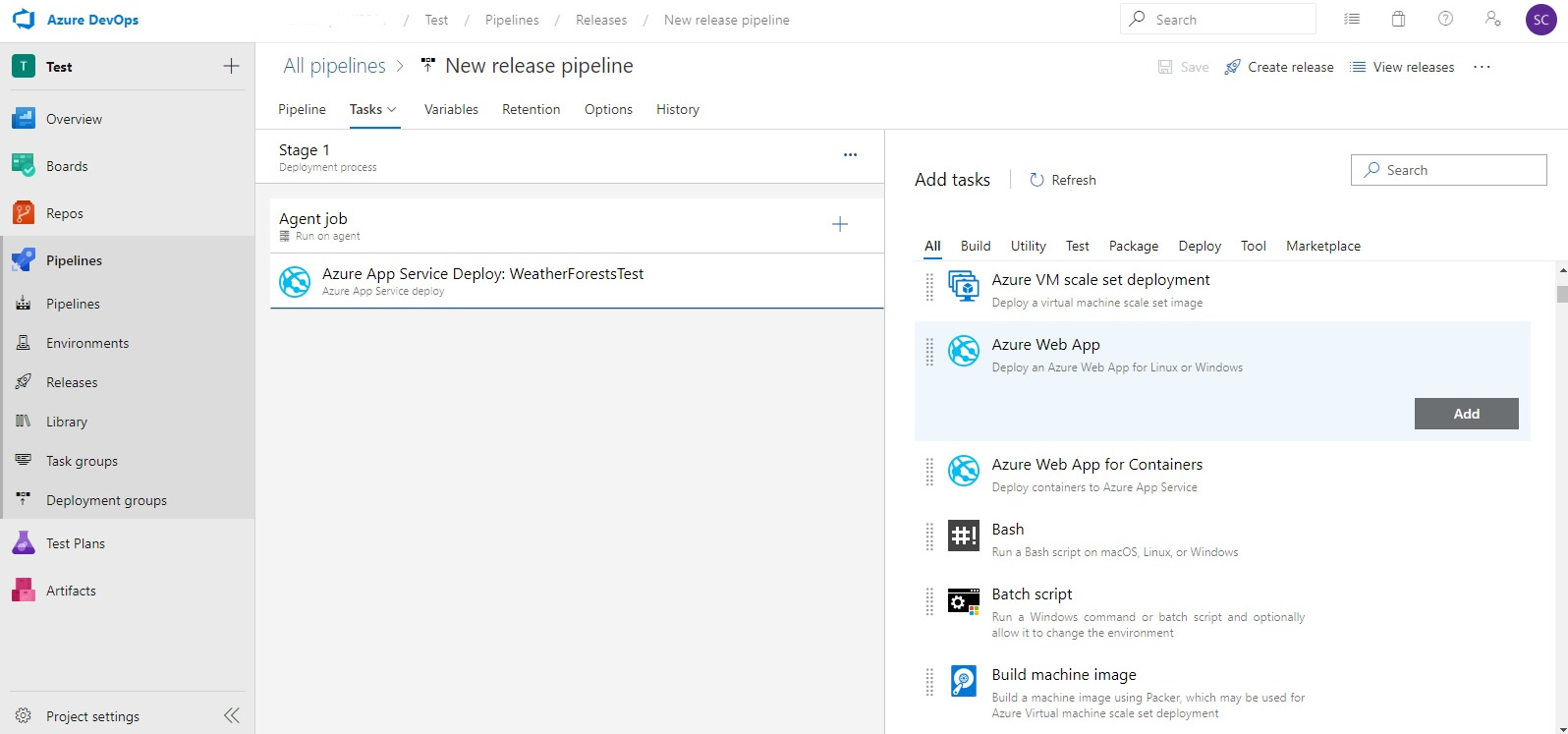Collapse the sidebar with double chevron
Viewport: 1568px width, 734px height.
232,715
